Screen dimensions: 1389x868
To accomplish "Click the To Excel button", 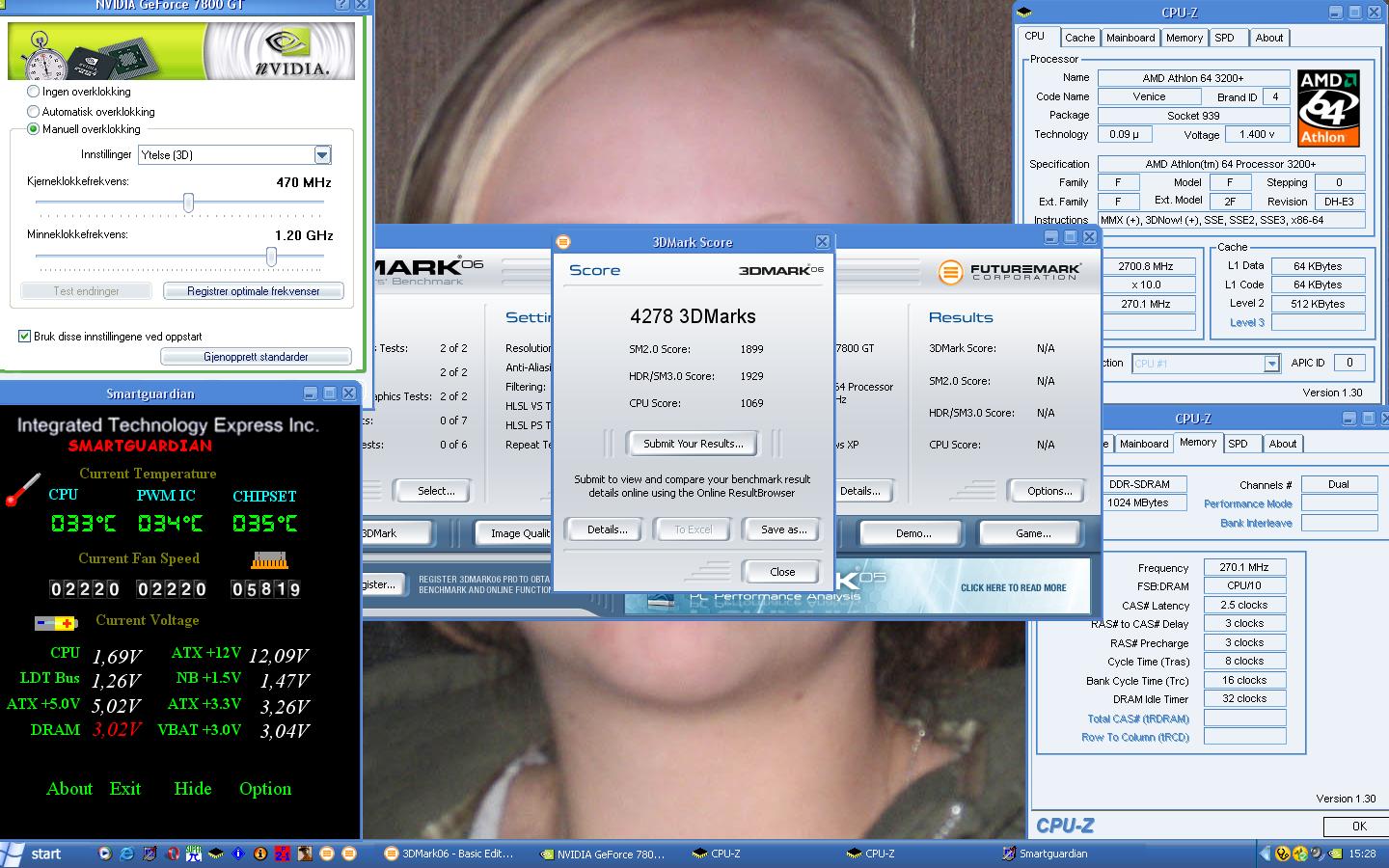I will [x=693, y=529].
